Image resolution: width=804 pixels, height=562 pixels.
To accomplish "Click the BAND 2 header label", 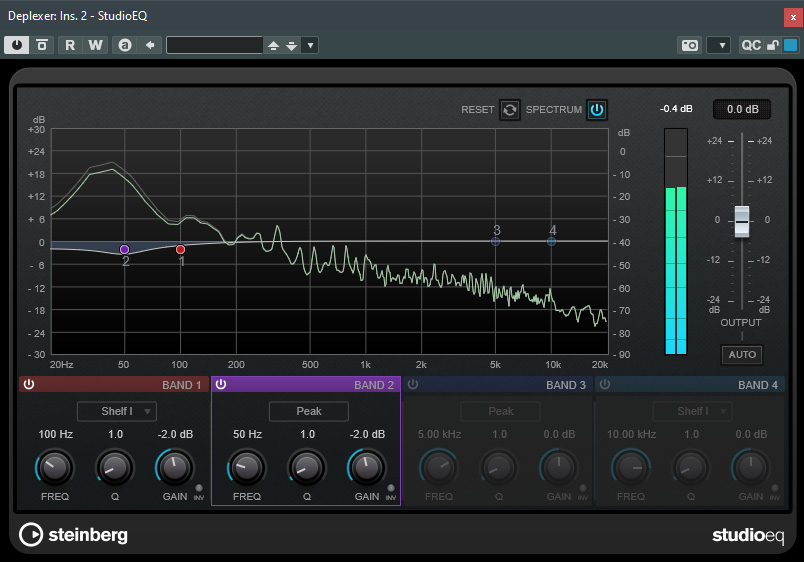I will tap(374, 385).
